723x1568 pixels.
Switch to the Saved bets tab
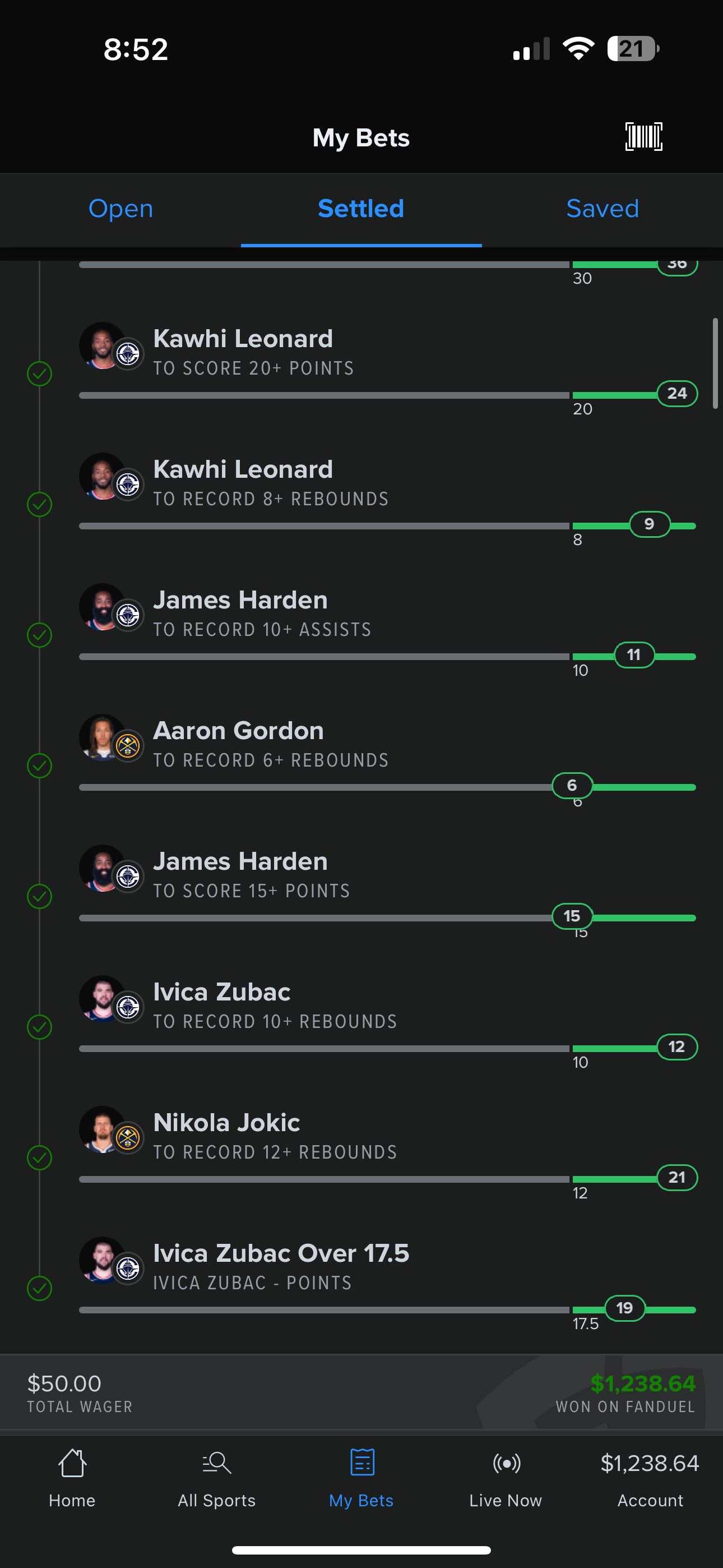coord(602,209)
